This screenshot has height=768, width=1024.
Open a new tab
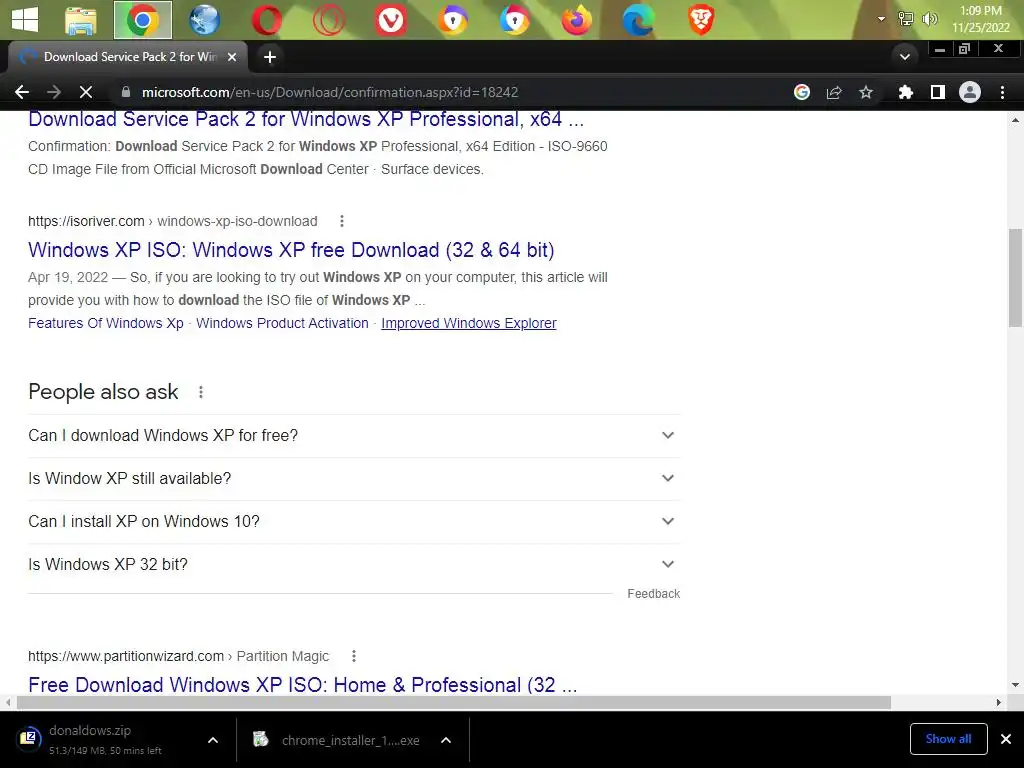coord(270,57)
